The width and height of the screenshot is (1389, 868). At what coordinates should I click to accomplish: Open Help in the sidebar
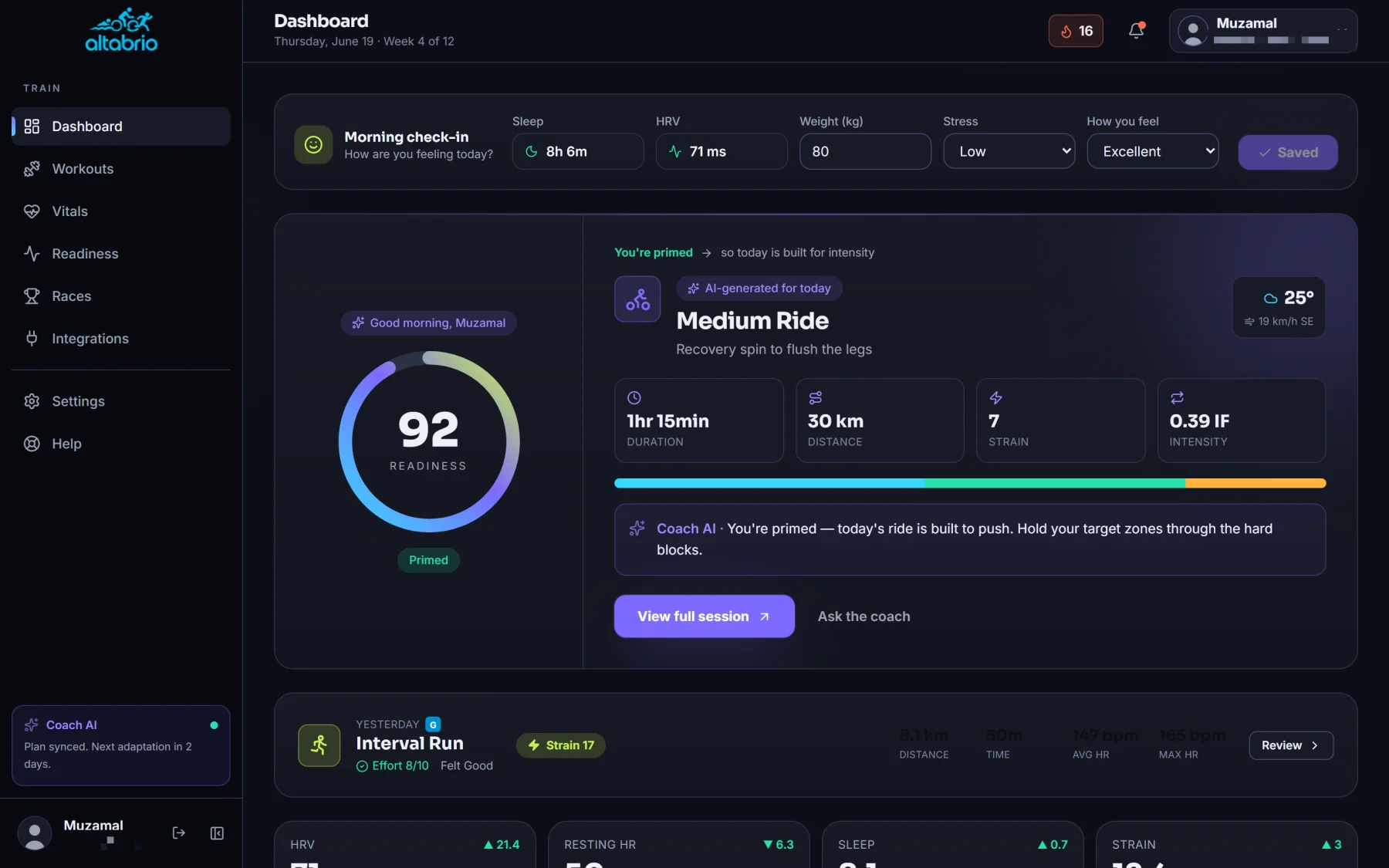121,444
